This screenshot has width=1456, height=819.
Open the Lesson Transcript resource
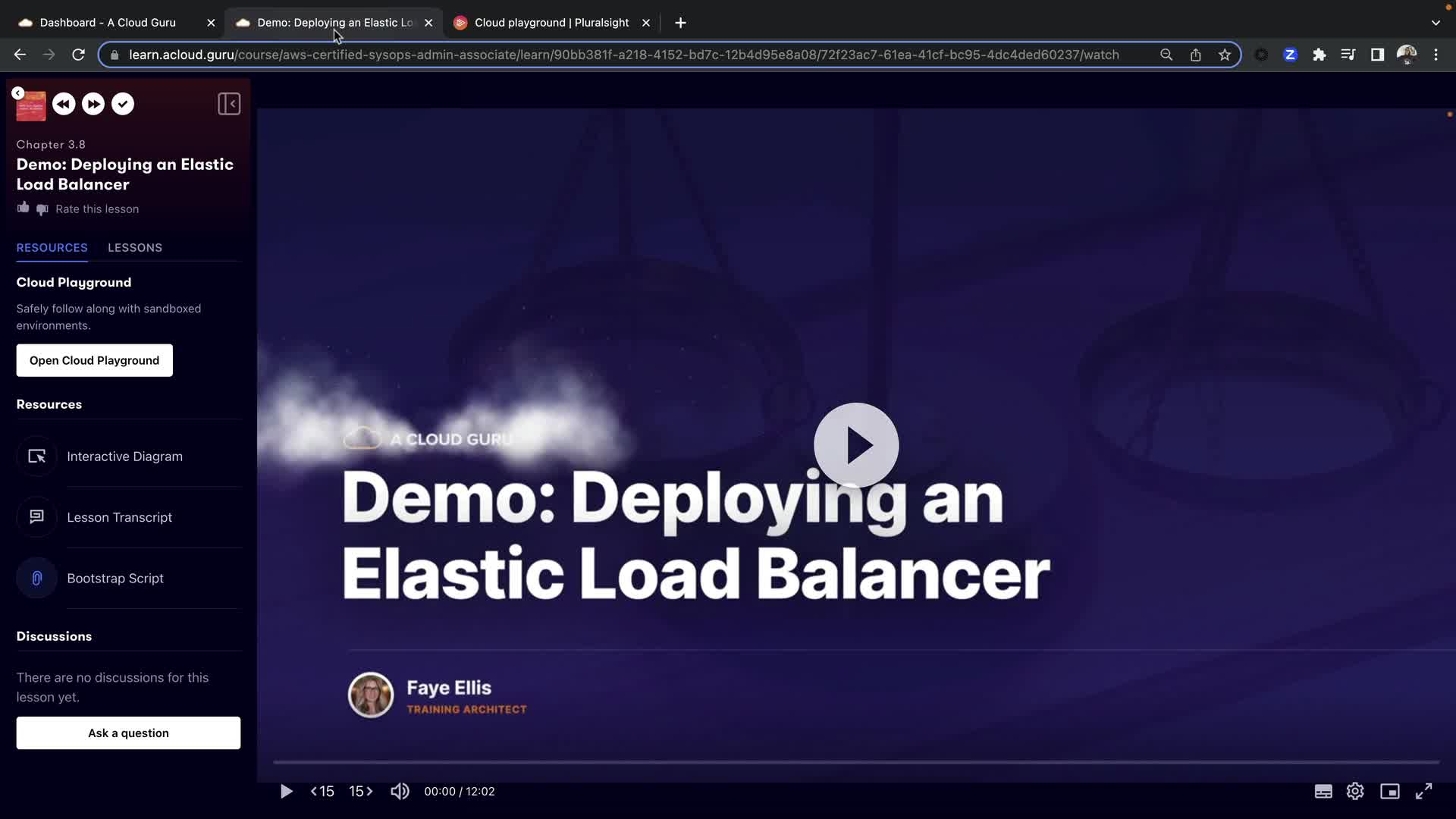click(119, 517)
